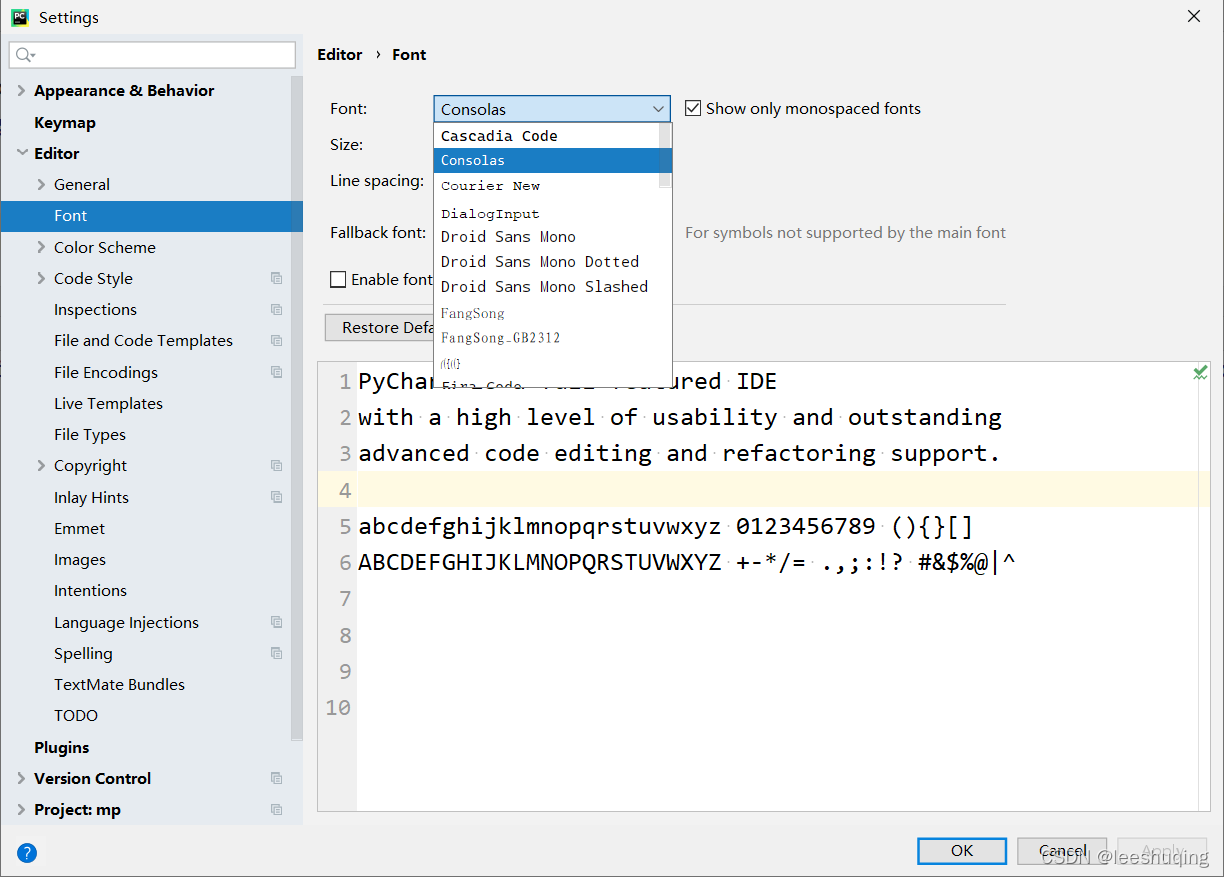Click the green checkmark inspection icon in preview
The height and width of the screenshot is (877, 1224).
point(1200,373)
